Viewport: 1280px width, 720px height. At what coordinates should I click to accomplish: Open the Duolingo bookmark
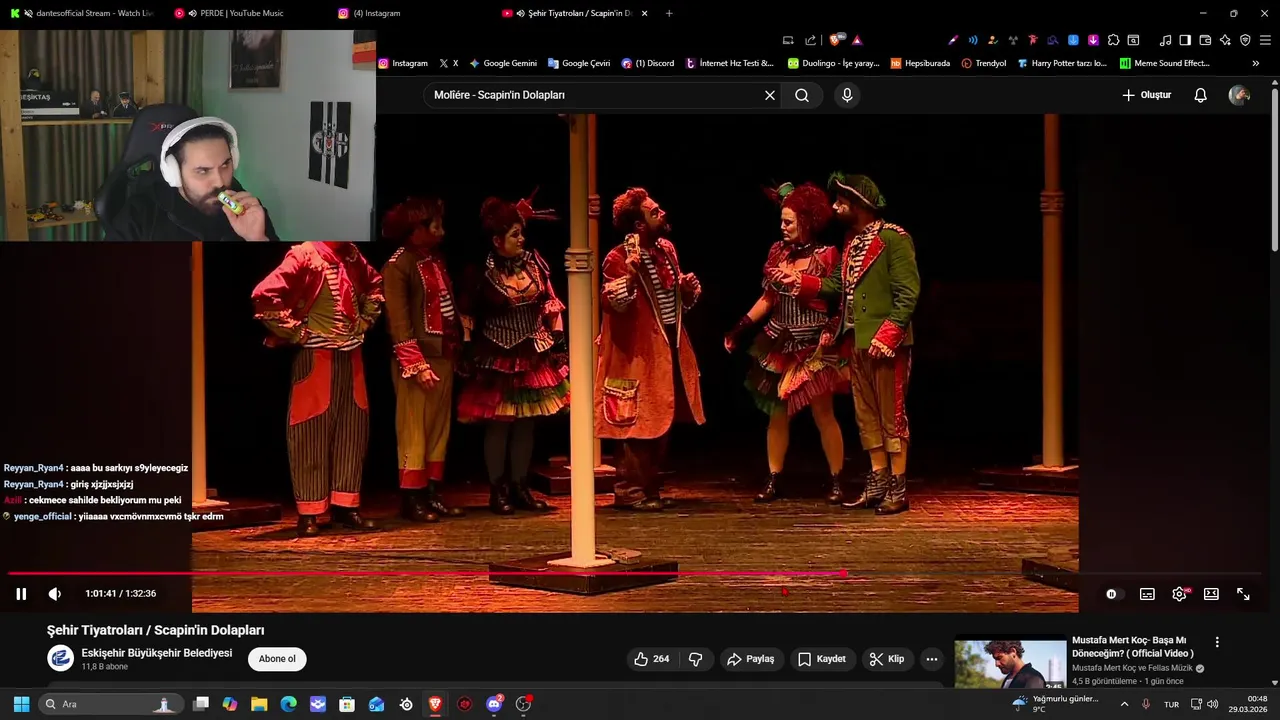pyautogui.click(x=833, y=63)
